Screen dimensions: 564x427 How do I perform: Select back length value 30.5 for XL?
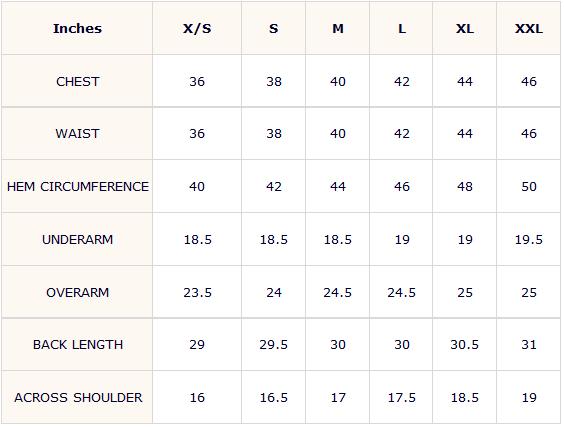[x=465, y=345]
